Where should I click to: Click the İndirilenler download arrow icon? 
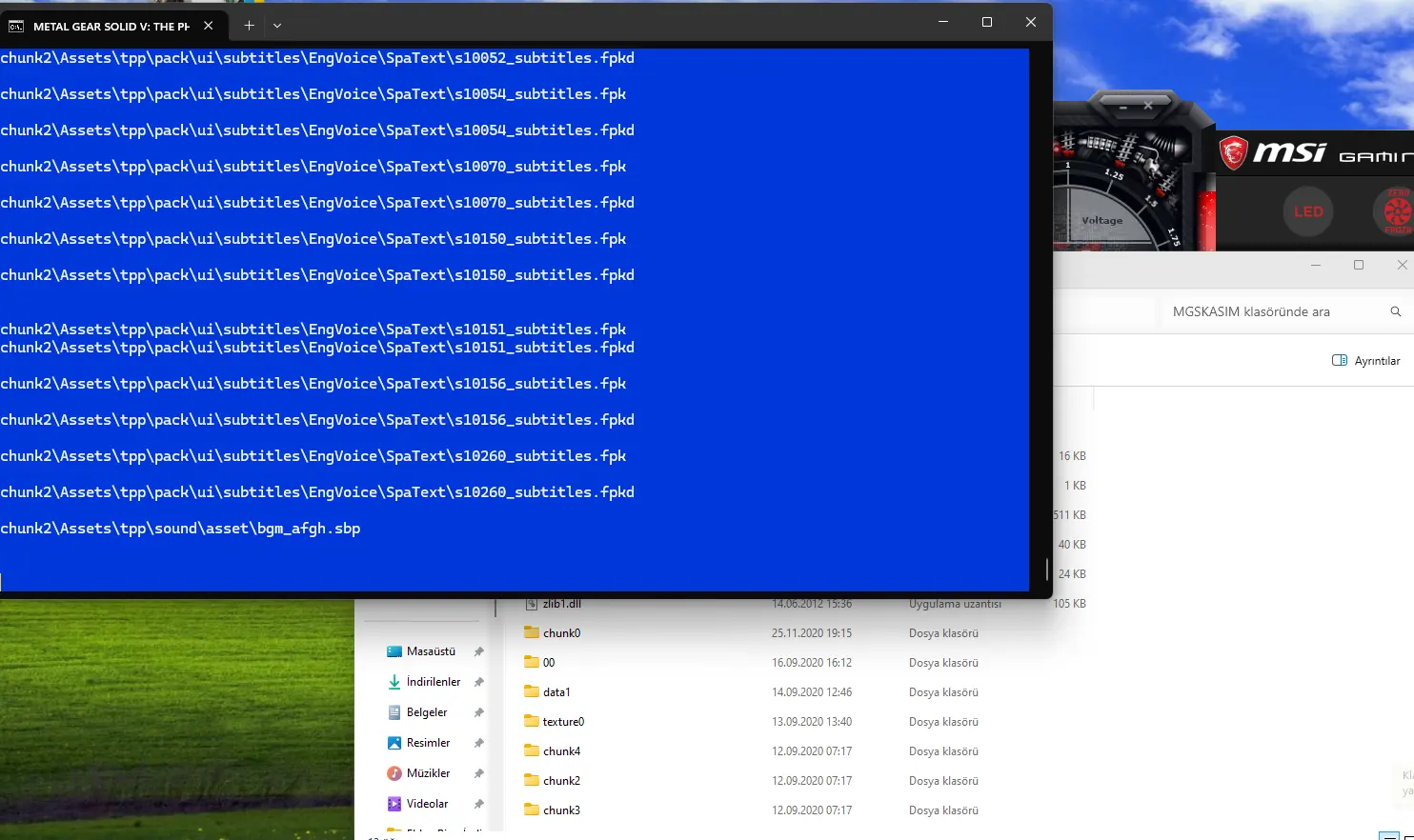[394, 682]
